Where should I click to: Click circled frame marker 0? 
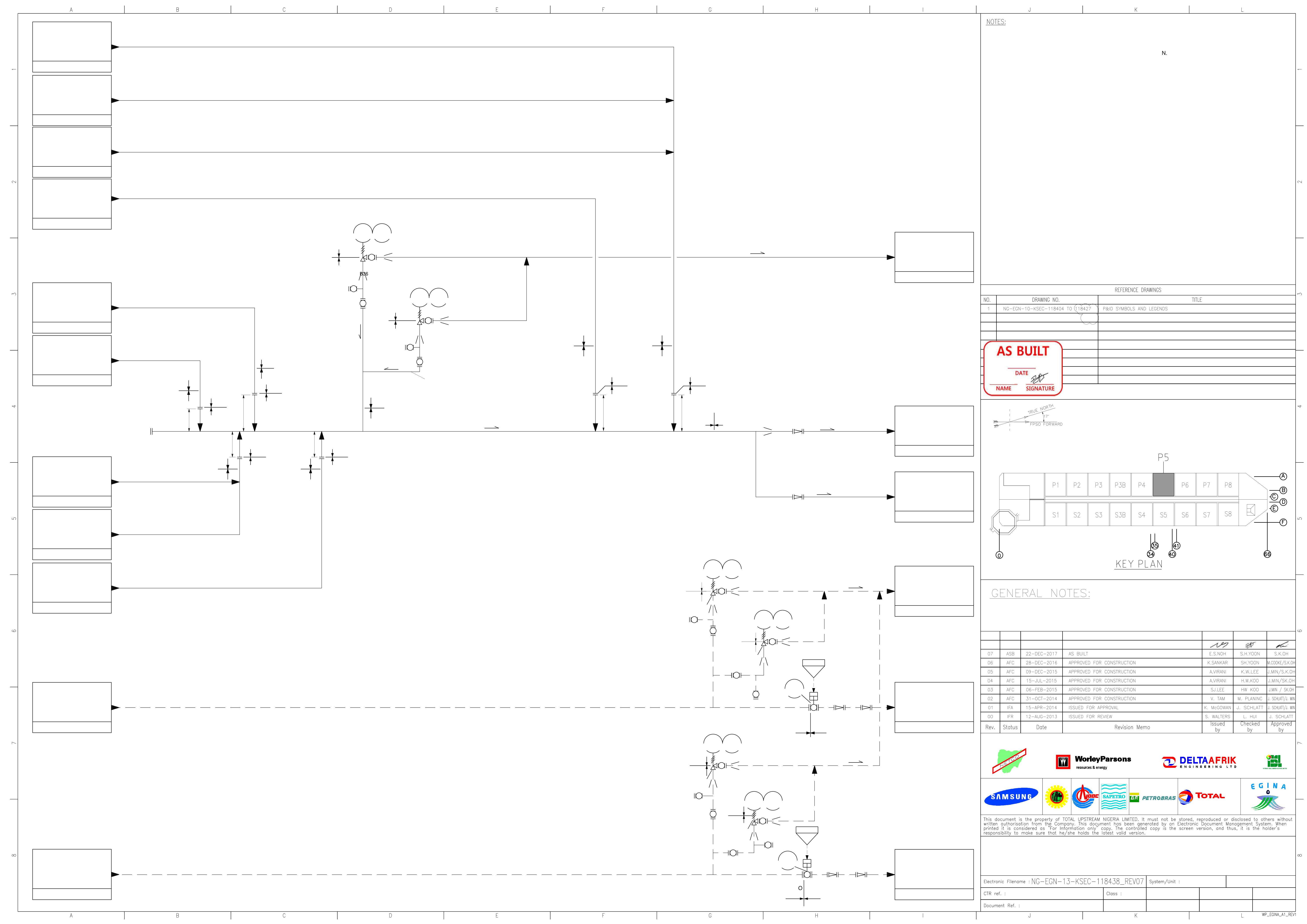click(1000, 555)
